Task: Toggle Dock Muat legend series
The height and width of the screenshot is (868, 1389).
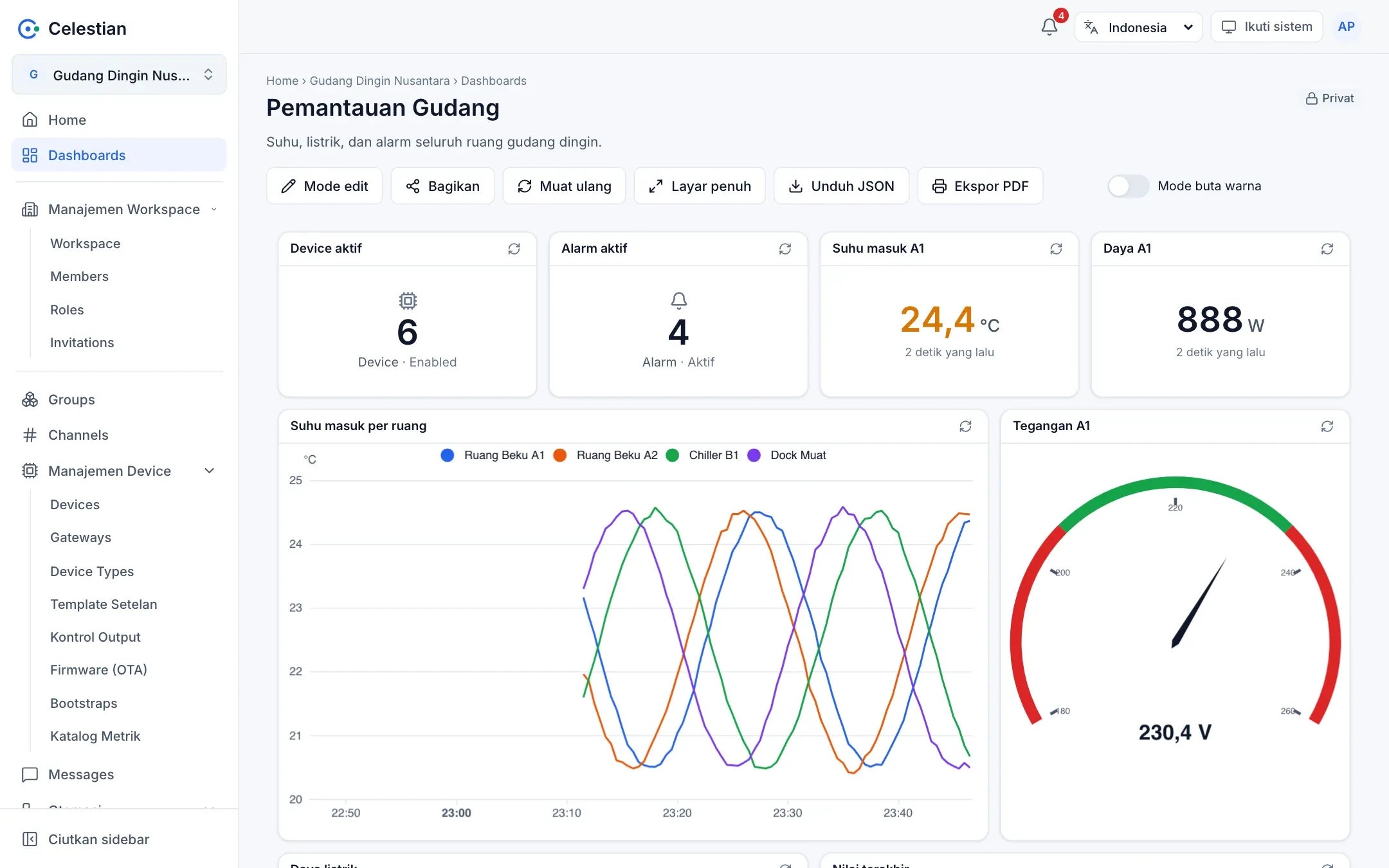Action: 786,455
